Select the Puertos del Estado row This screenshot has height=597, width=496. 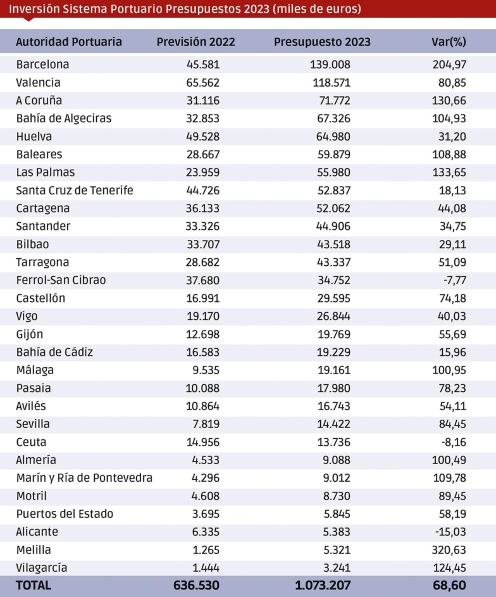point(248,514)
